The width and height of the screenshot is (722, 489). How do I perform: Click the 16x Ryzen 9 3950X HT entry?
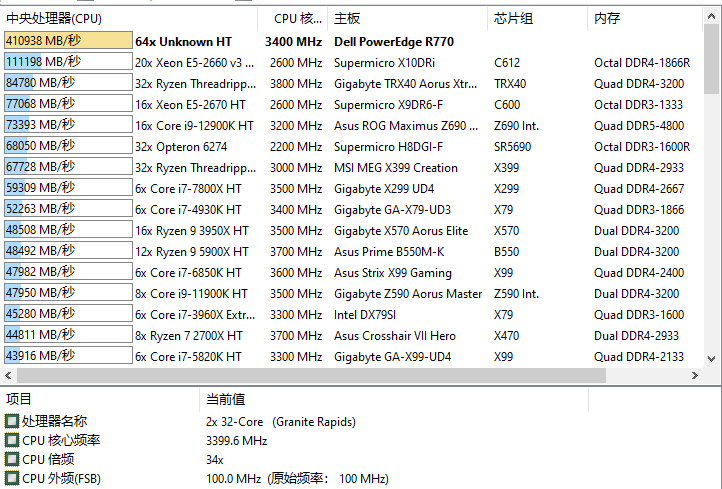click(x=192, y=231)
